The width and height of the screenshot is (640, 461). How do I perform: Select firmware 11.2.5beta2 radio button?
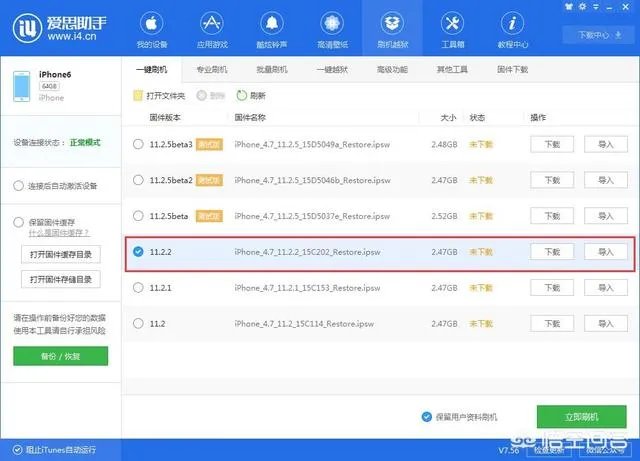[x=138, y=180]
